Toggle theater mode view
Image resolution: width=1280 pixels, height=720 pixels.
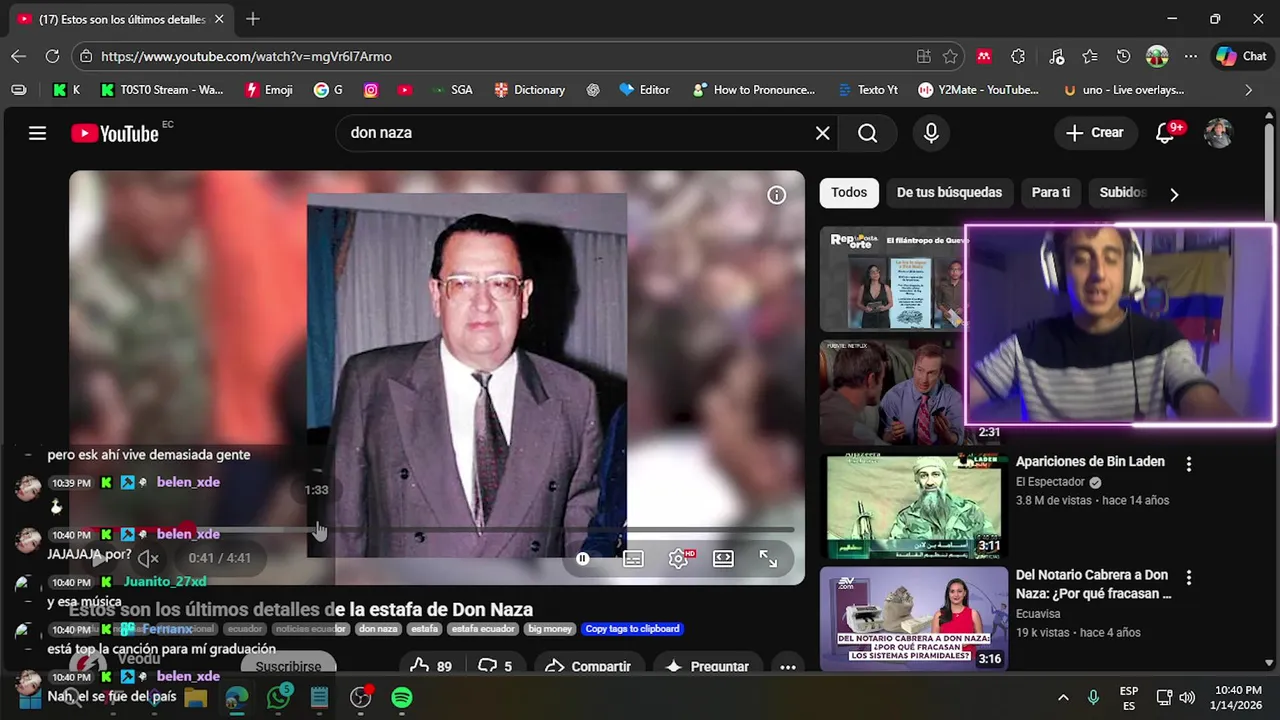[723, 559]
